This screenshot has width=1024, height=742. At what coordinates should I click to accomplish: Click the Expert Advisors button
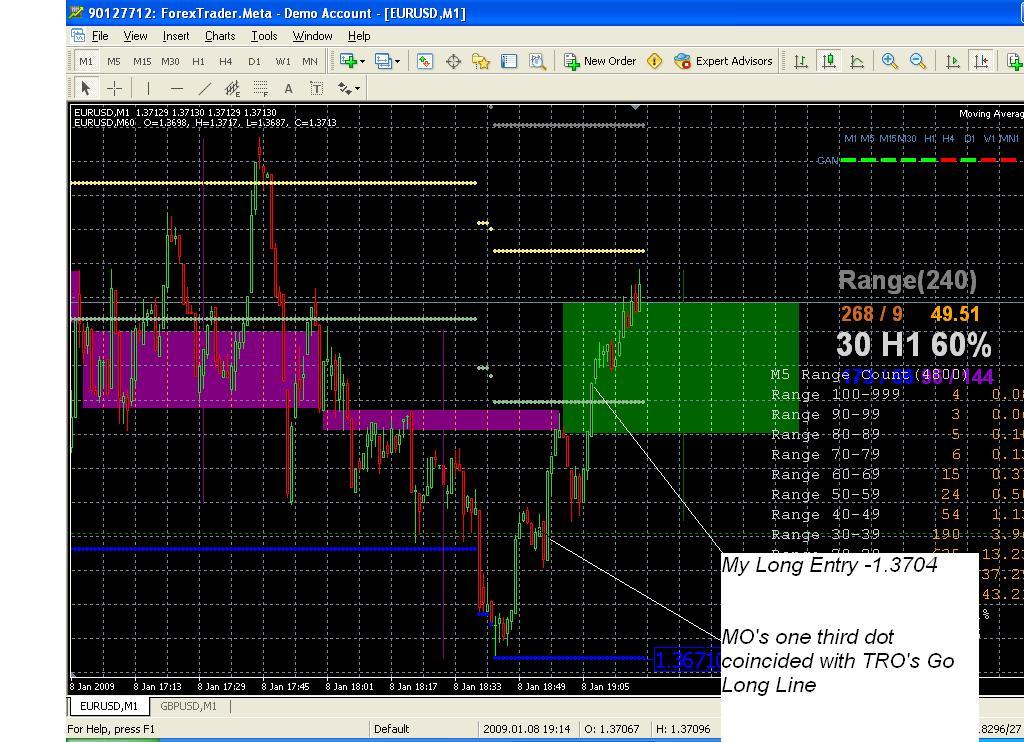coord(723,61)
